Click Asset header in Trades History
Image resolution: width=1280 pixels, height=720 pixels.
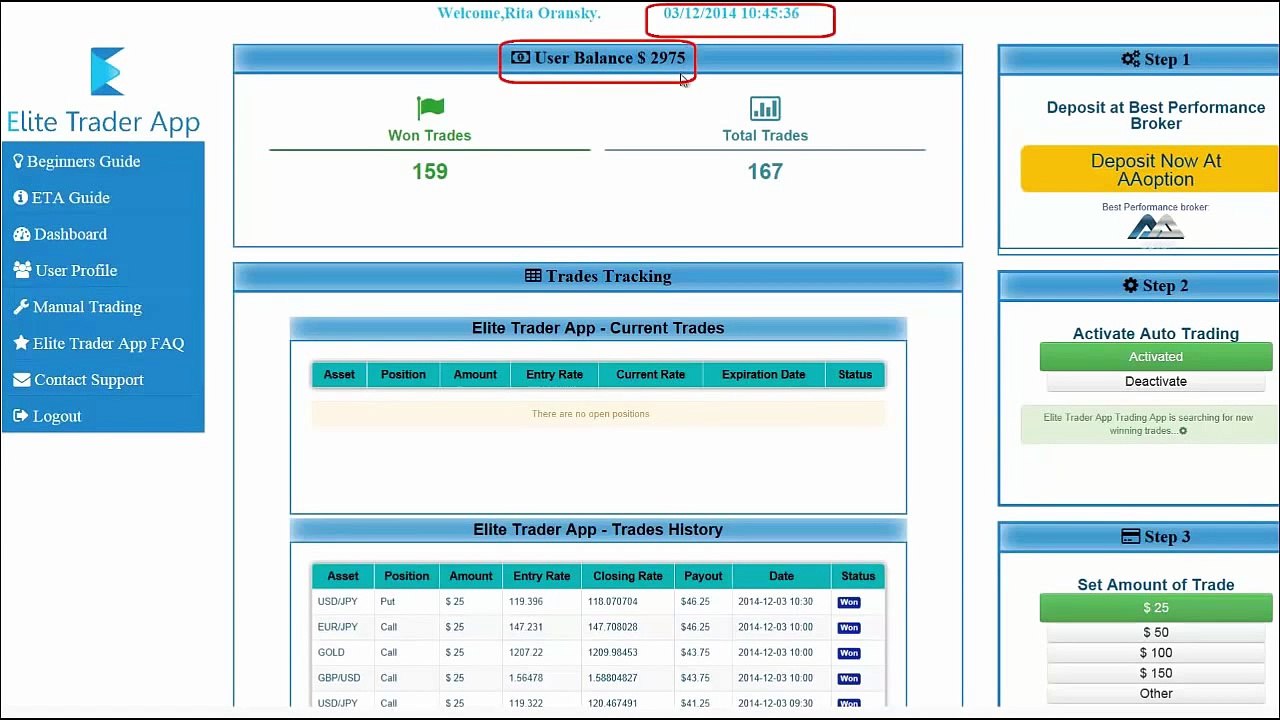tap(342, 576)
